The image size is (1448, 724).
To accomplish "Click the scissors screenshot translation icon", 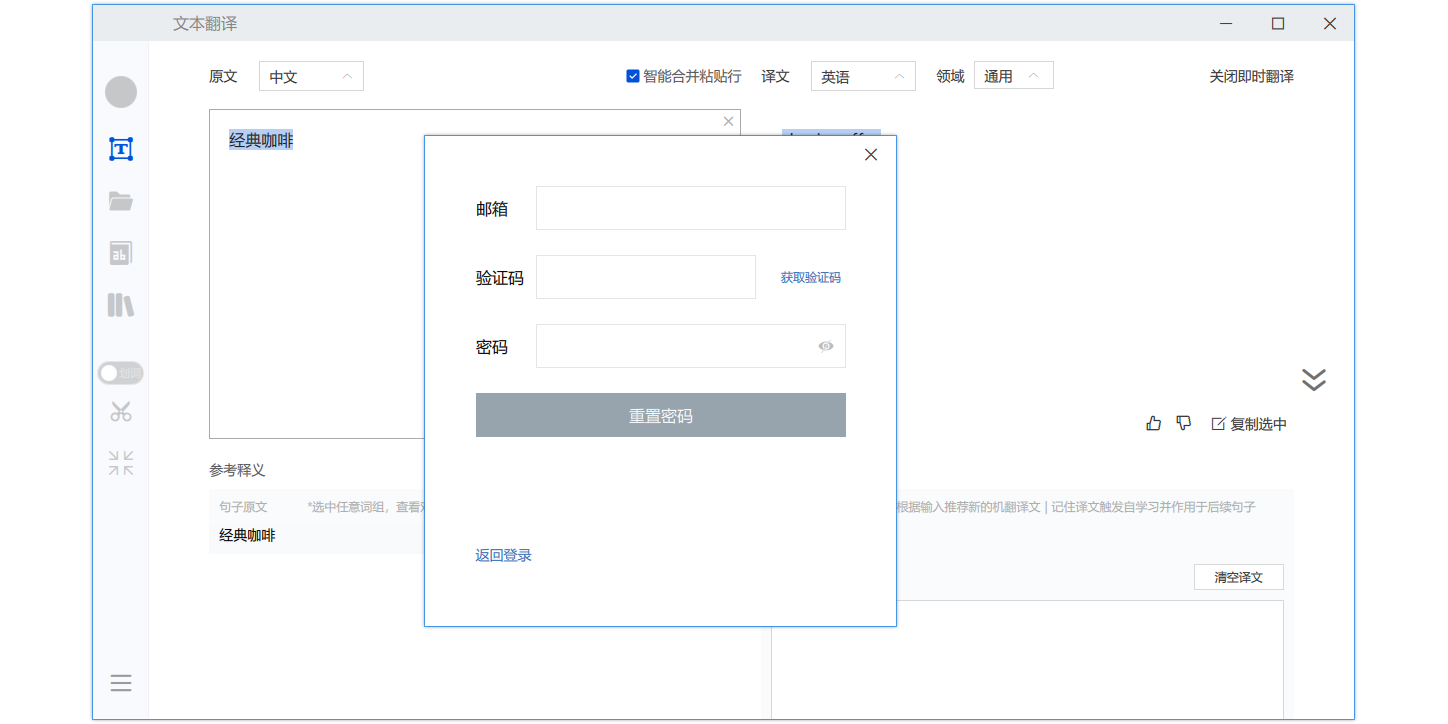I will 121,411.
